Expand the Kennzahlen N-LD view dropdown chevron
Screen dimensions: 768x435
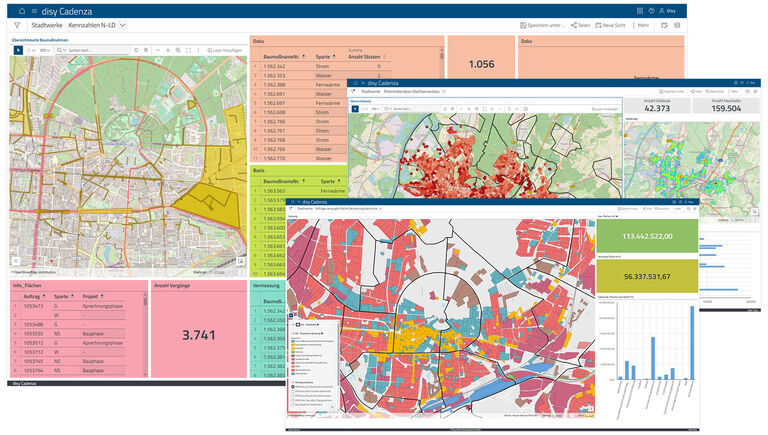[x=122, y=25]
